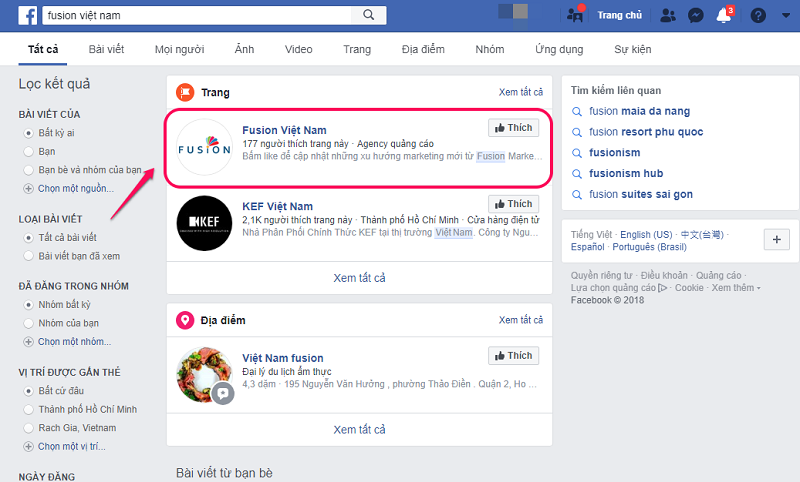
Task: Click the Trang chủ link
Action: click(619, 15)
